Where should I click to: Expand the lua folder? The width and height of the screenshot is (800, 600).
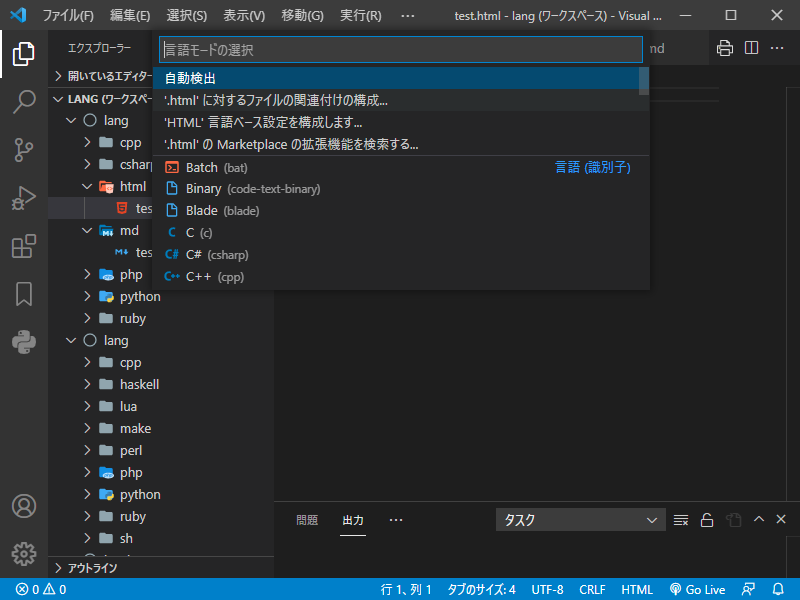pyautogui.click(x=161, y=406)
